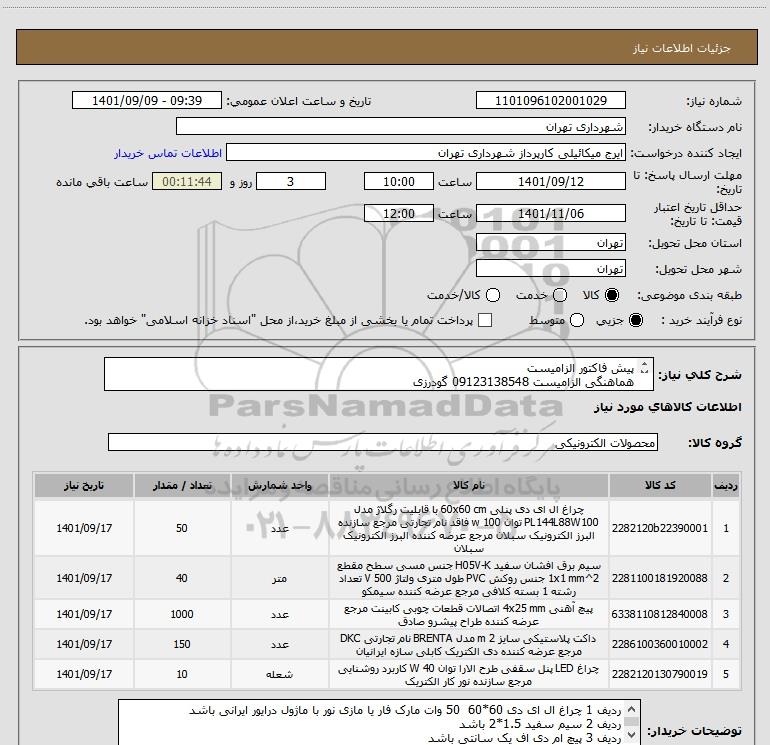Click the buyer notes text area
Image resolution: width=770 pixels, height=745 pixels.
pyautogui.click(x=379, y=722)
